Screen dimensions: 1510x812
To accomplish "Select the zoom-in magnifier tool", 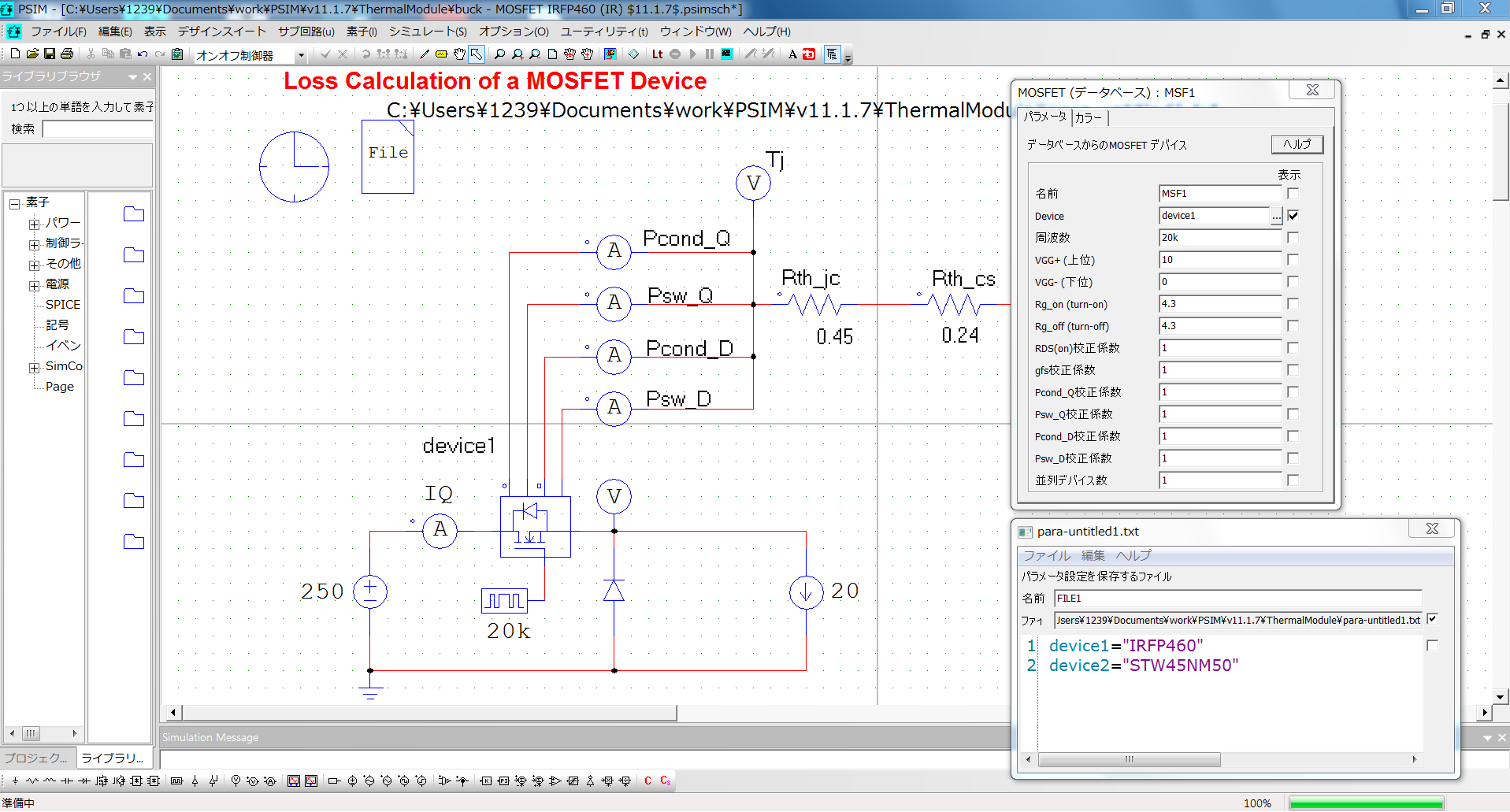I will 518,54.
